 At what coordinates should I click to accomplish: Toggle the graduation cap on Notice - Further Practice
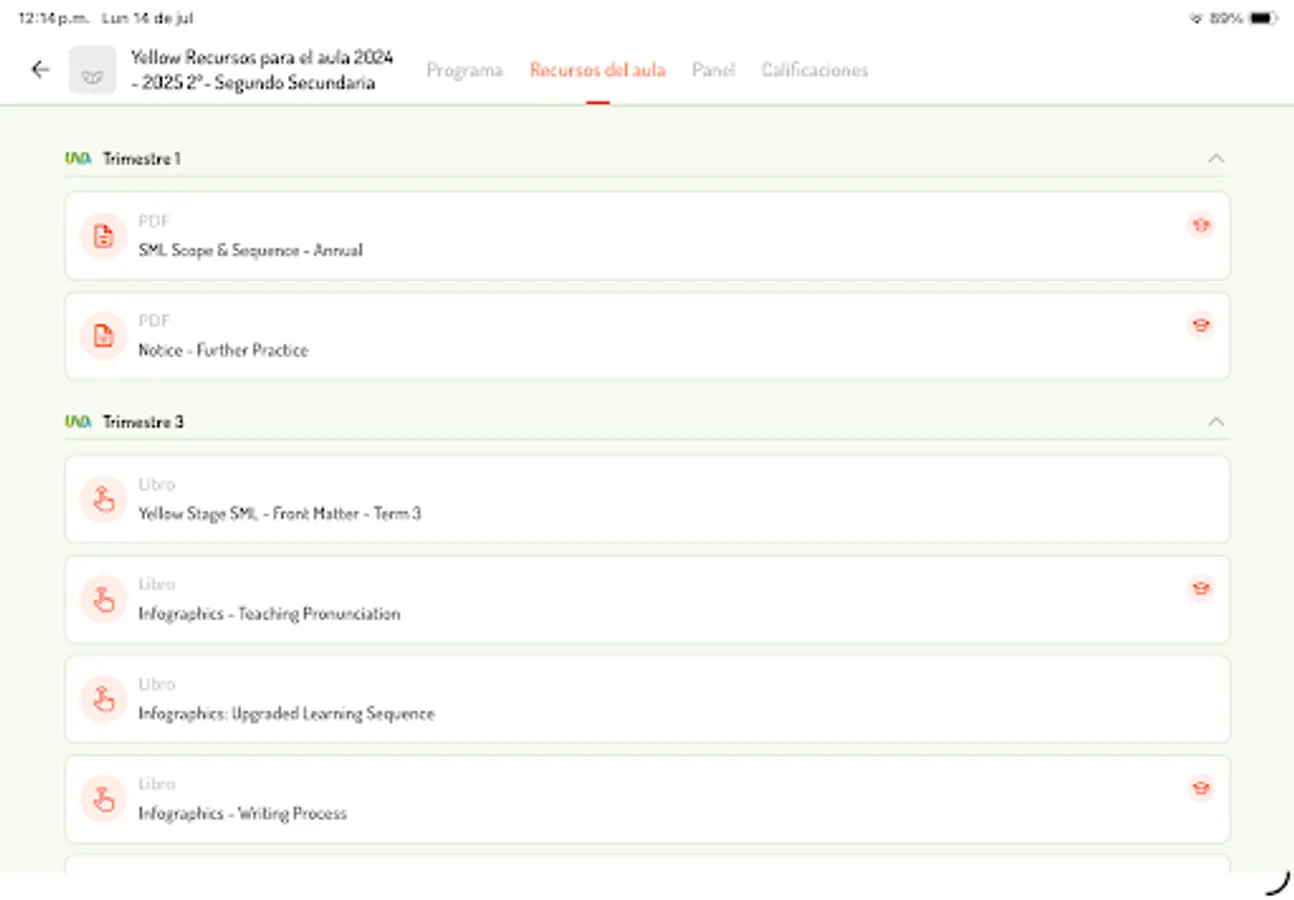click(x=1200, y=325)
